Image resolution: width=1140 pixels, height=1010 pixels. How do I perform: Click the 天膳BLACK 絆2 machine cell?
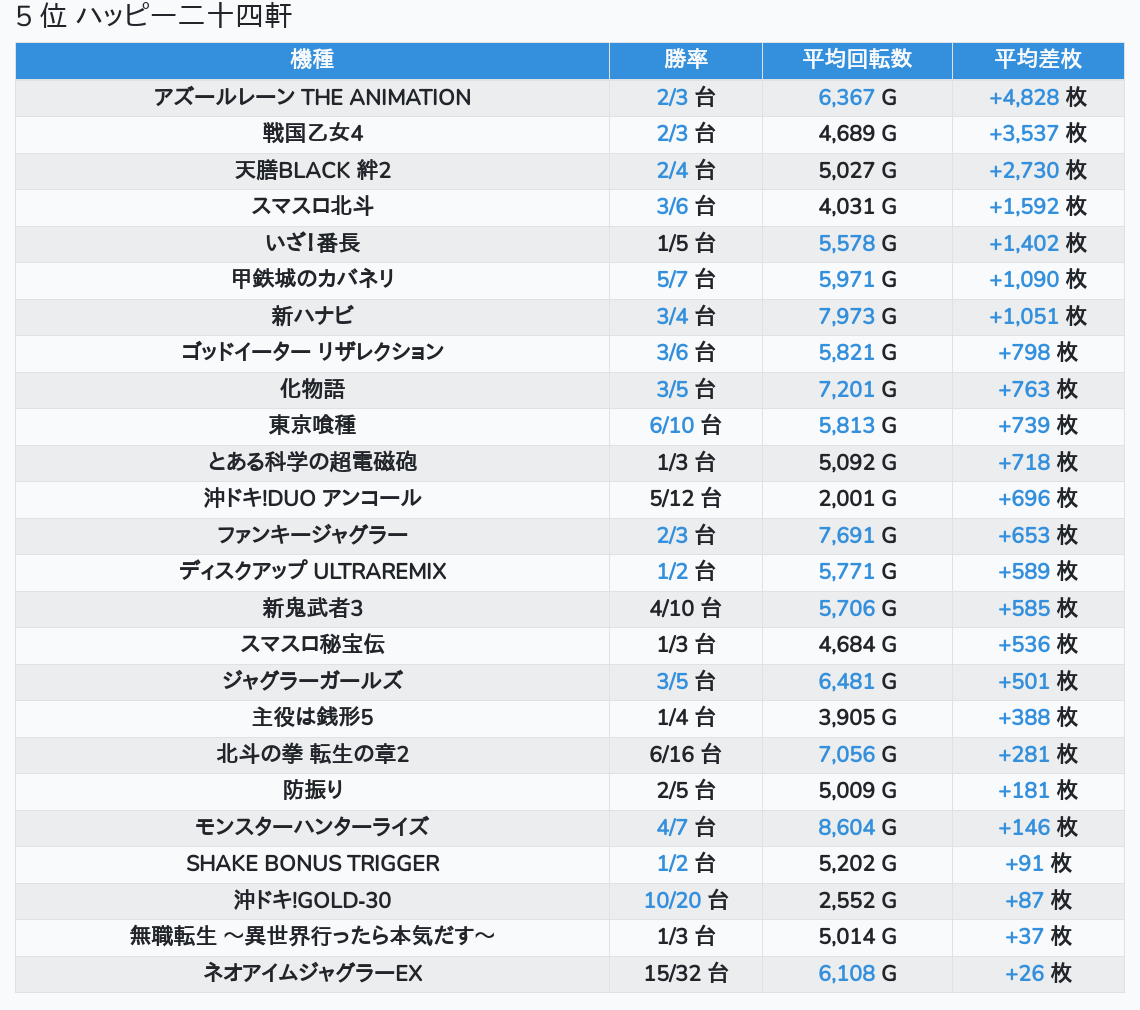(312, 171)
